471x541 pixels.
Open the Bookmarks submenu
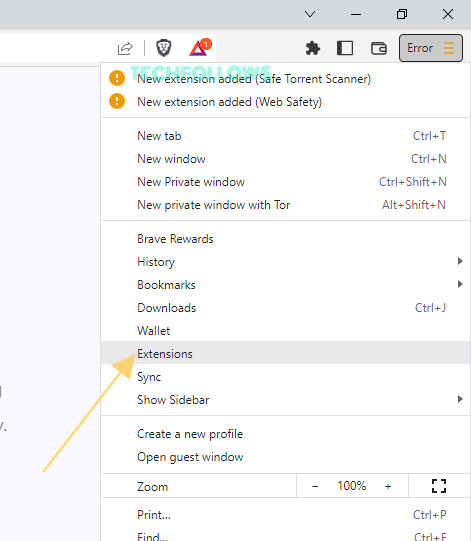286,285
